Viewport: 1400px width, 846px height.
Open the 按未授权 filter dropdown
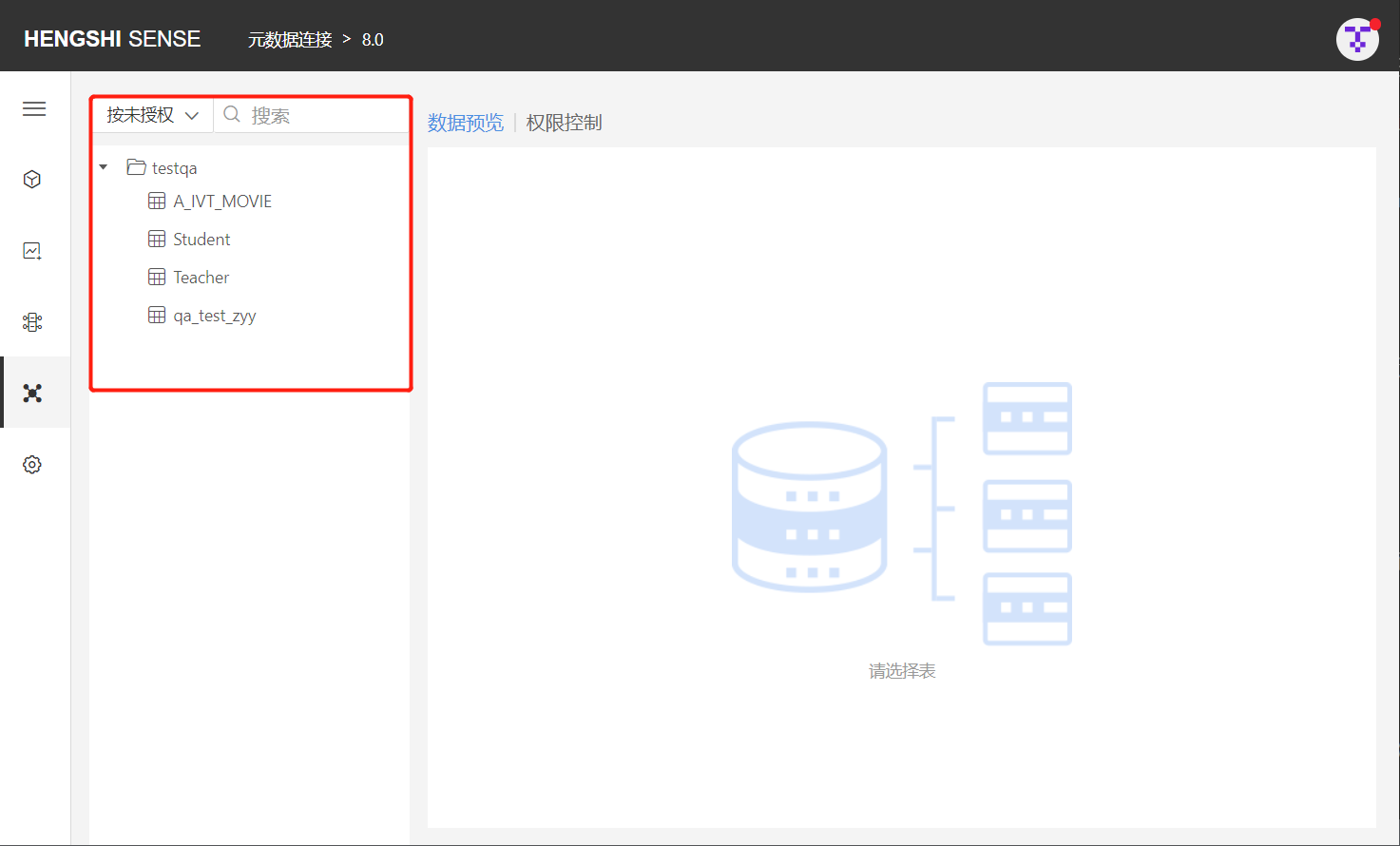click(x=152, y=115)
